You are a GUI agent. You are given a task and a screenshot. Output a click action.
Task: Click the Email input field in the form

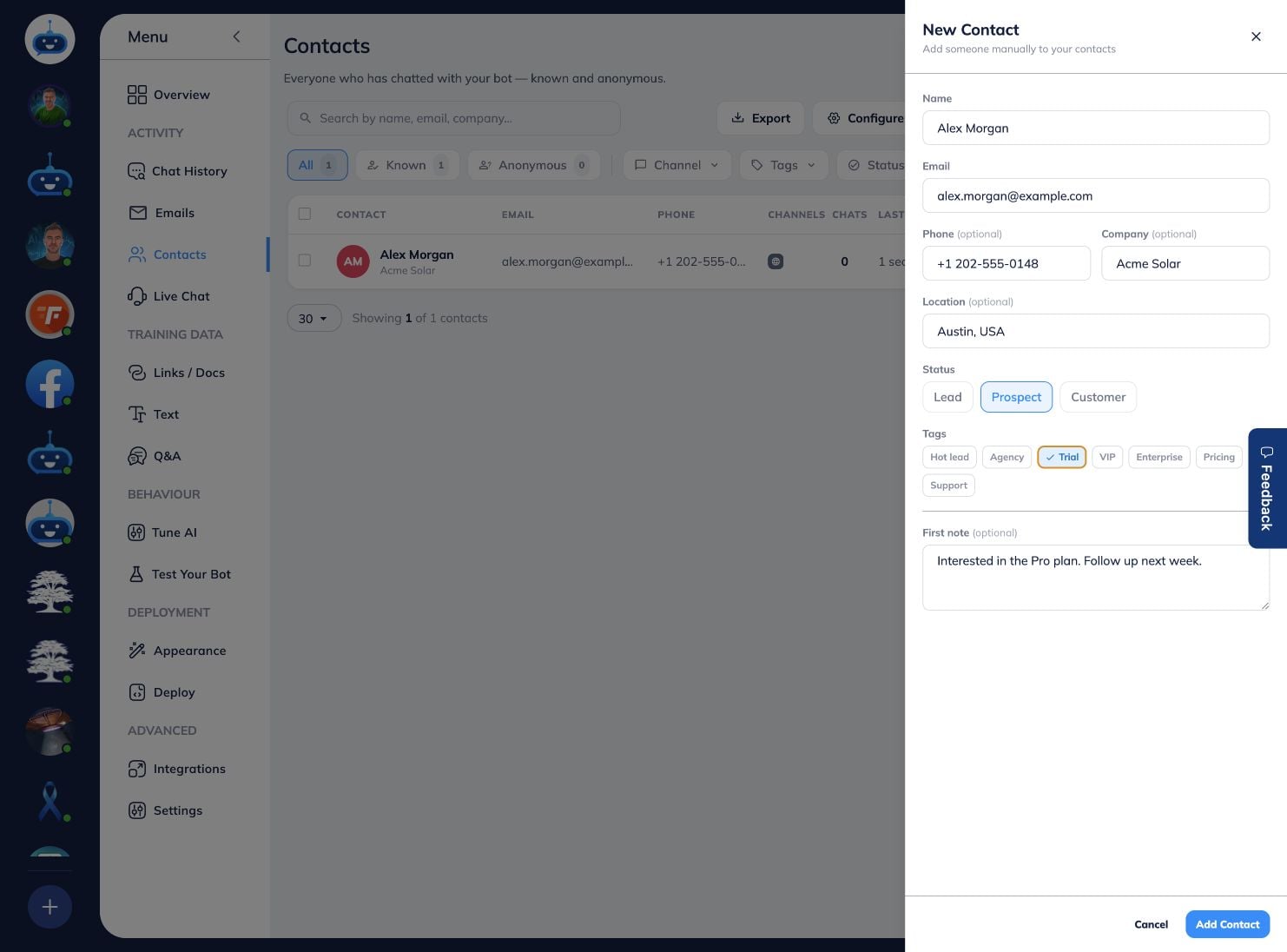coord(1096,195)
